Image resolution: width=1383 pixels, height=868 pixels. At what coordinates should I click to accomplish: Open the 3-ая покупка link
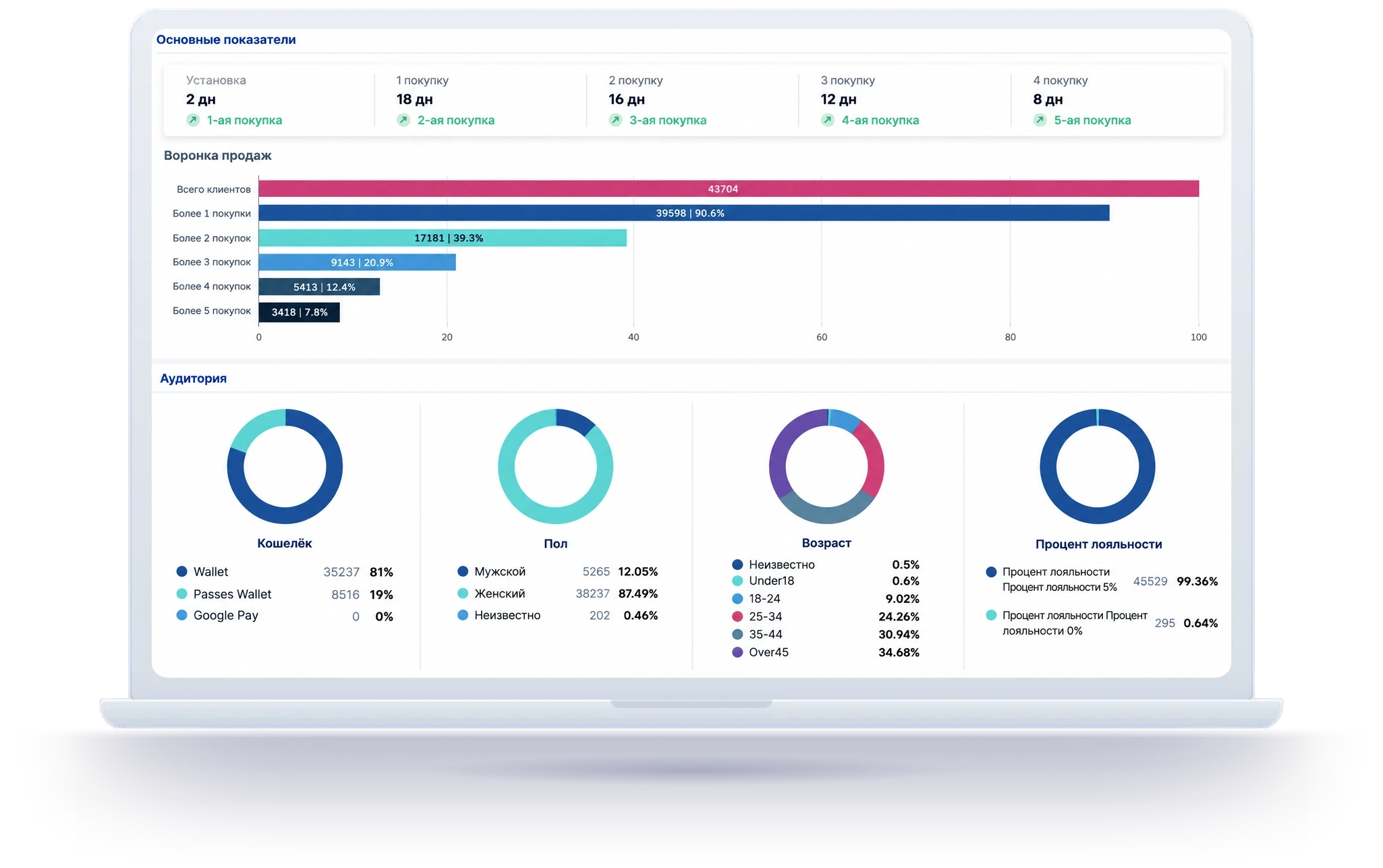pyautogui.click(x=668, y=120)
